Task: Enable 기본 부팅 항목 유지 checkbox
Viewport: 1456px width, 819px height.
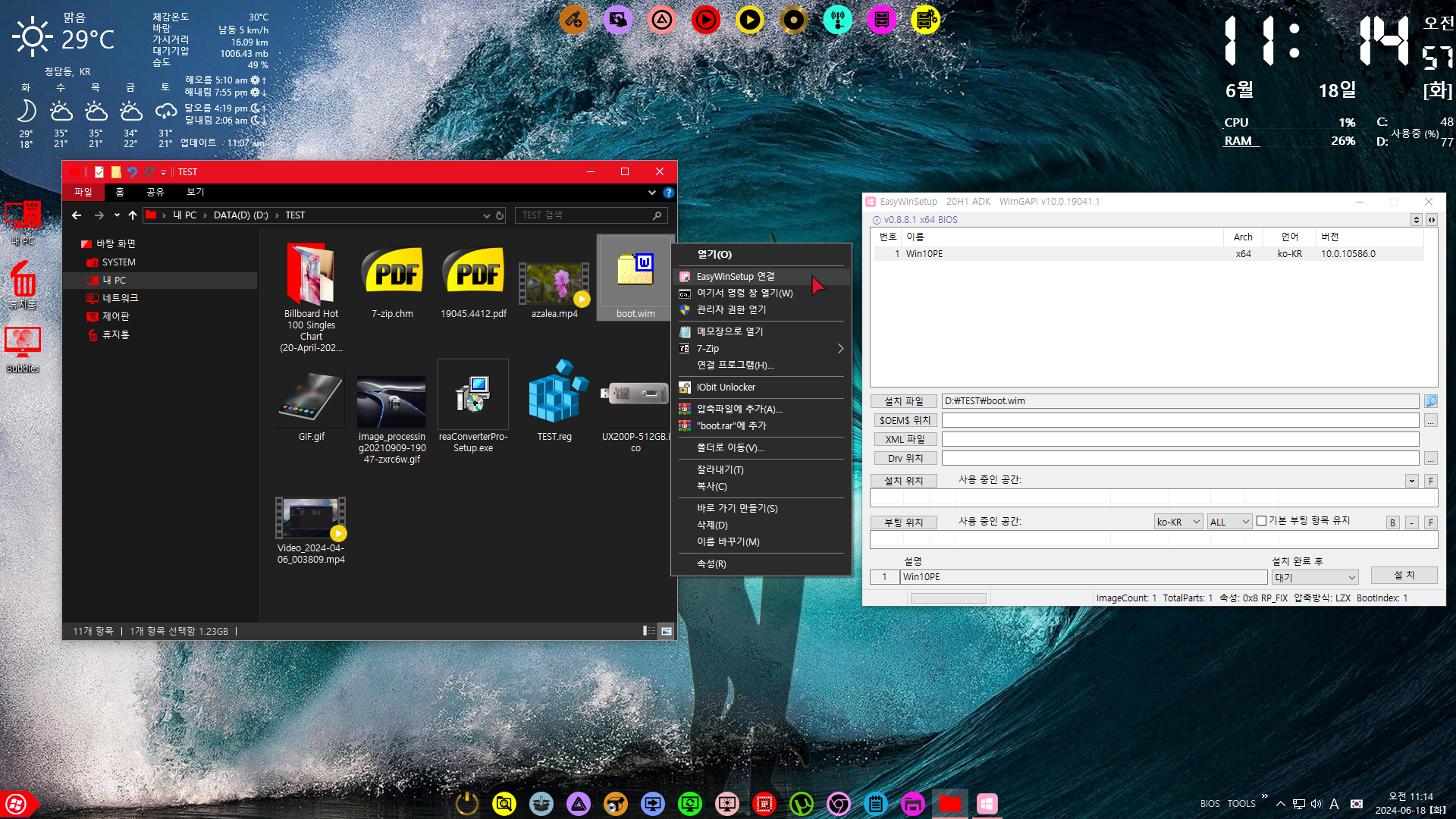Action: 1262,521
